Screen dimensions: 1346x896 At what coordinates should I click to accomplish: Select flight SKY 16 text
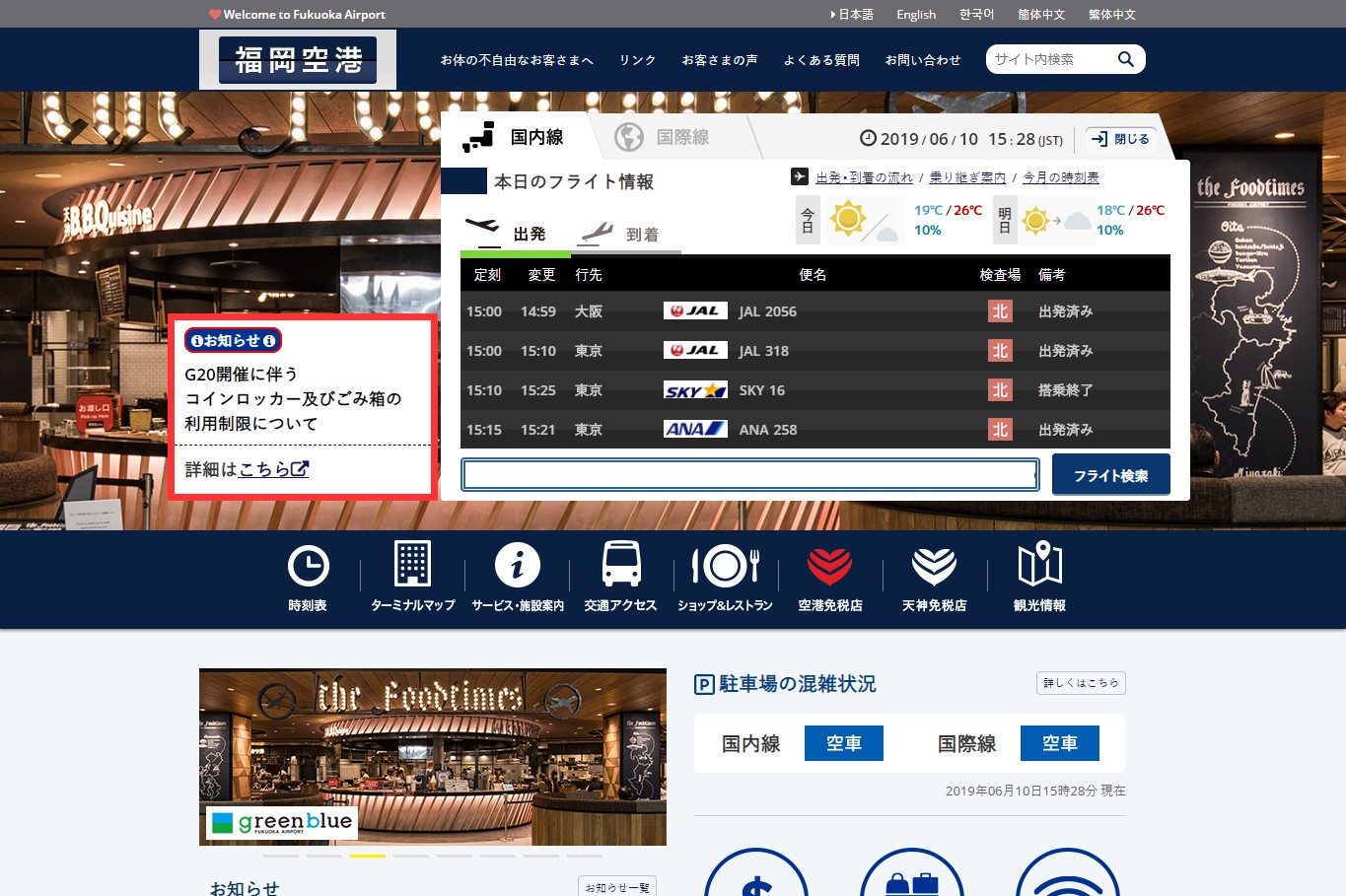coord(762,390)
